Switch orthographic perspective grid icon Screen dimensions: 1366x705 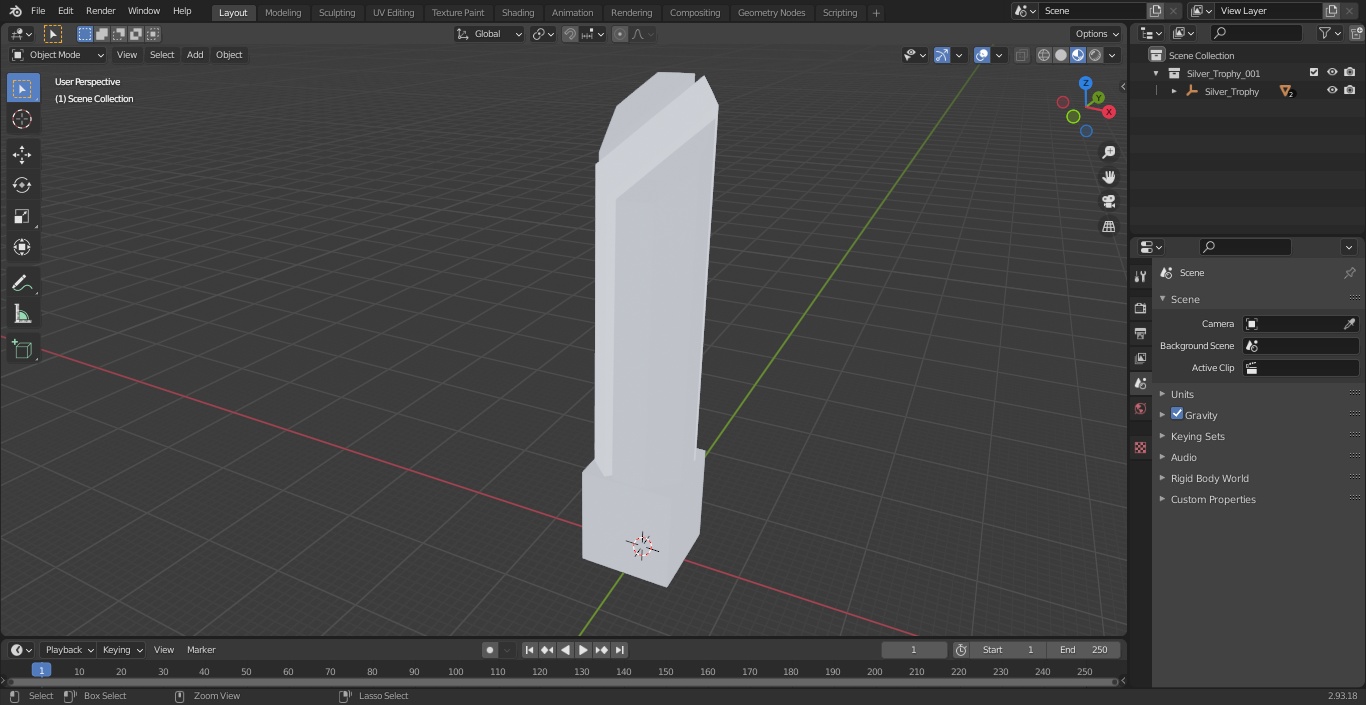click(x=1109, y=226)
